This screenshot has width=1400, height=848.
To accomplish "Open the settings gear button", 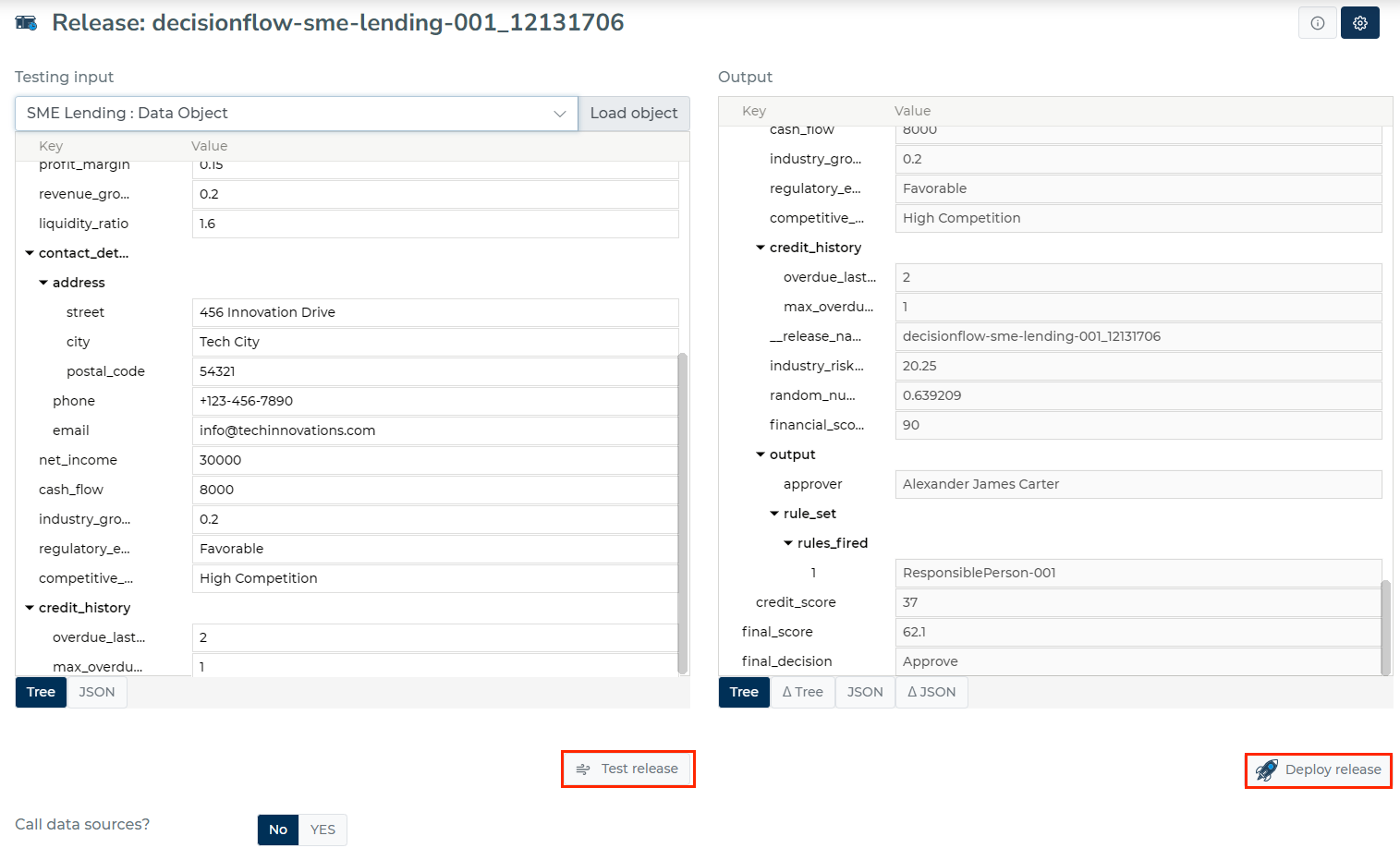I will pos(1360,23).
